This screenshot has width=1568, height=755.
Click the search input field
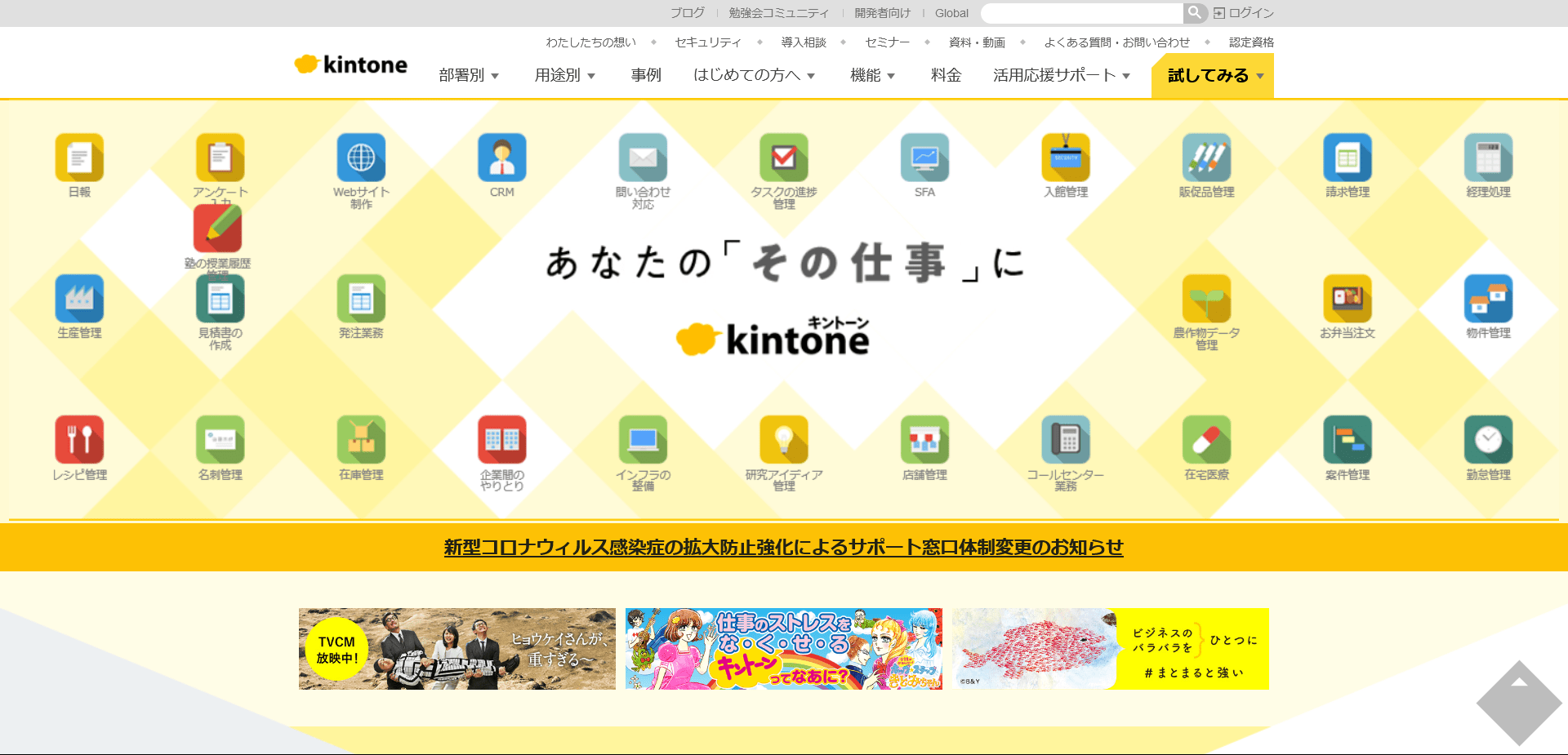point(1081,13)
